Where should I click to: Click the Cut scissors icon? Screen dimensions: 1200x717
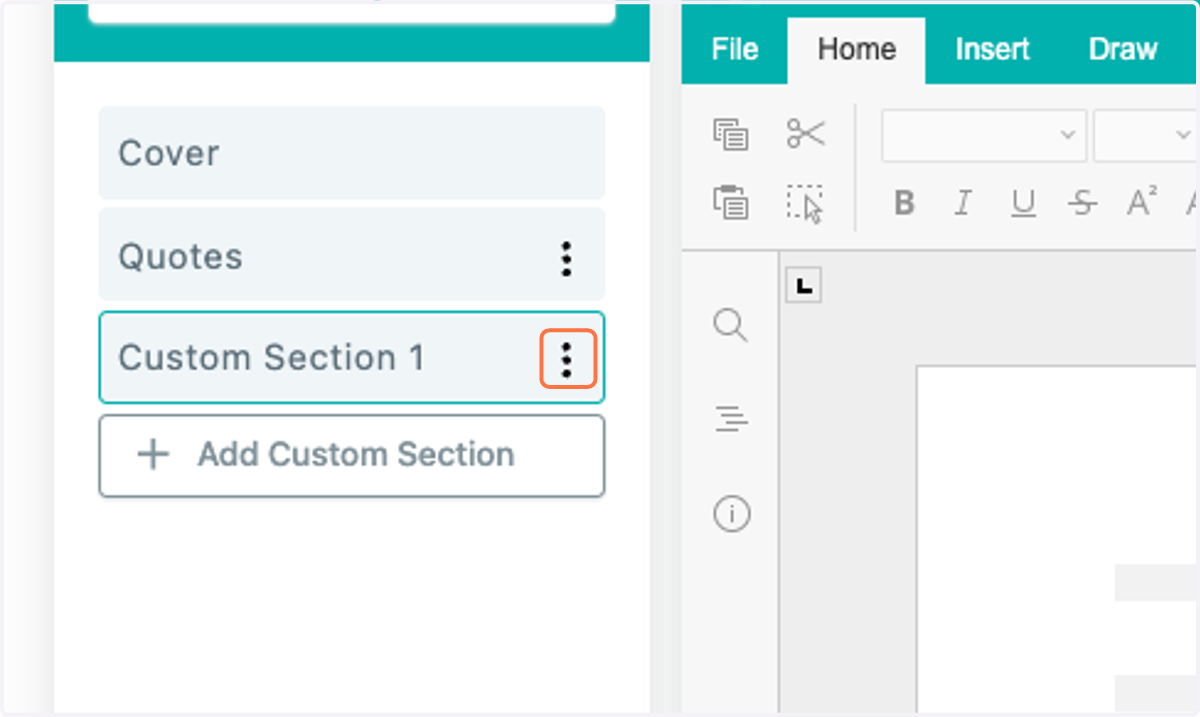point(805,133)
